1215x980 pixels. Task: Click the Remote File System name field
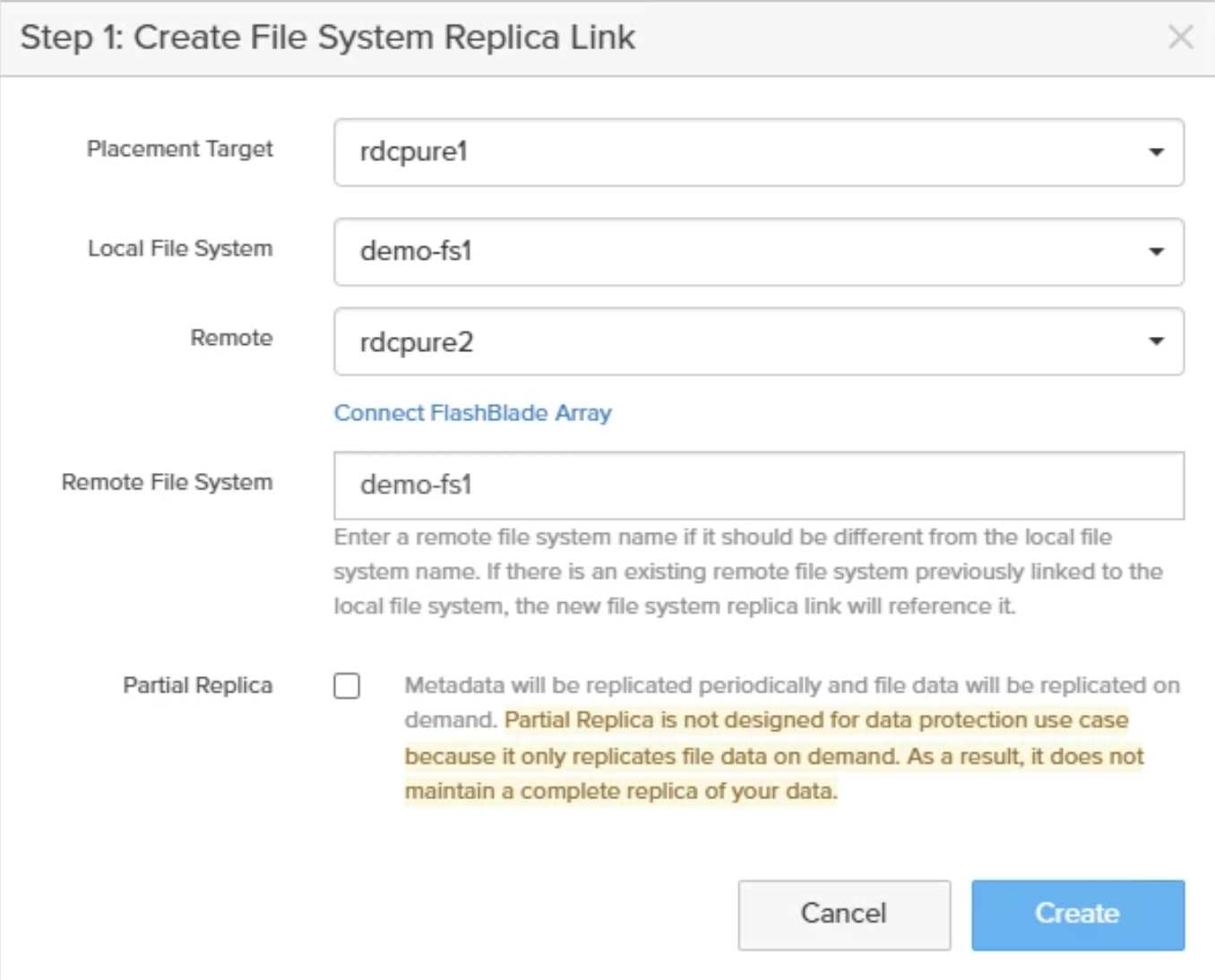pyautogui.click(x=757, y=485)
